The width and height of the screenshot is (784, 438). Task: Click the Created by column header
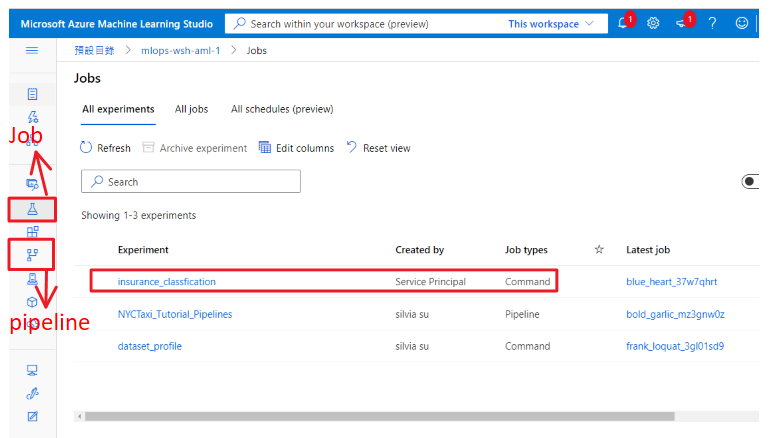[x=420, y=250]
